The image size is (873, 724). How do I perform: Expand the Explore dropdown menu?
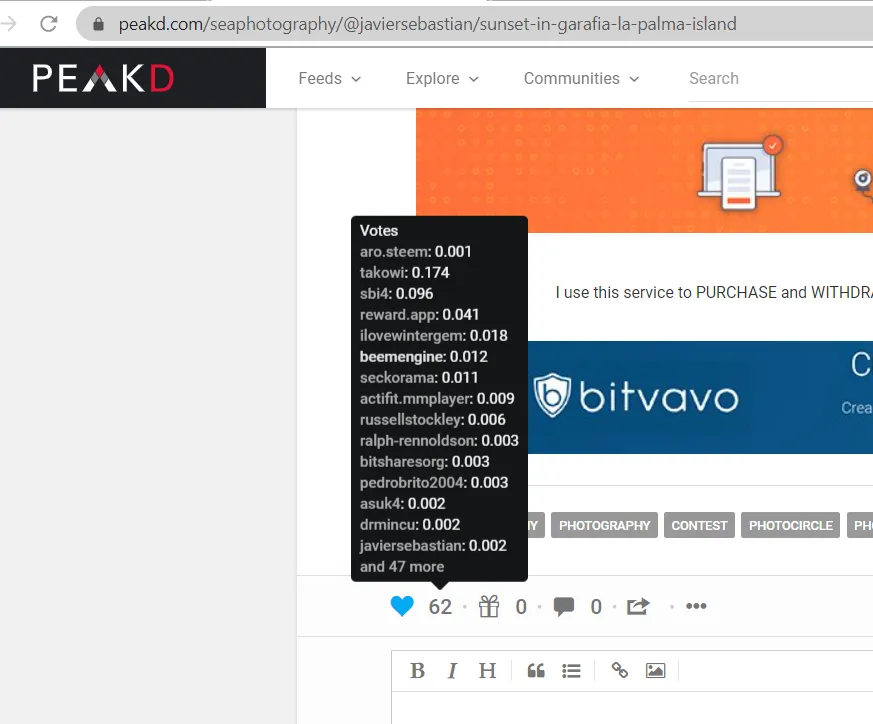click(x=442, y=79)
